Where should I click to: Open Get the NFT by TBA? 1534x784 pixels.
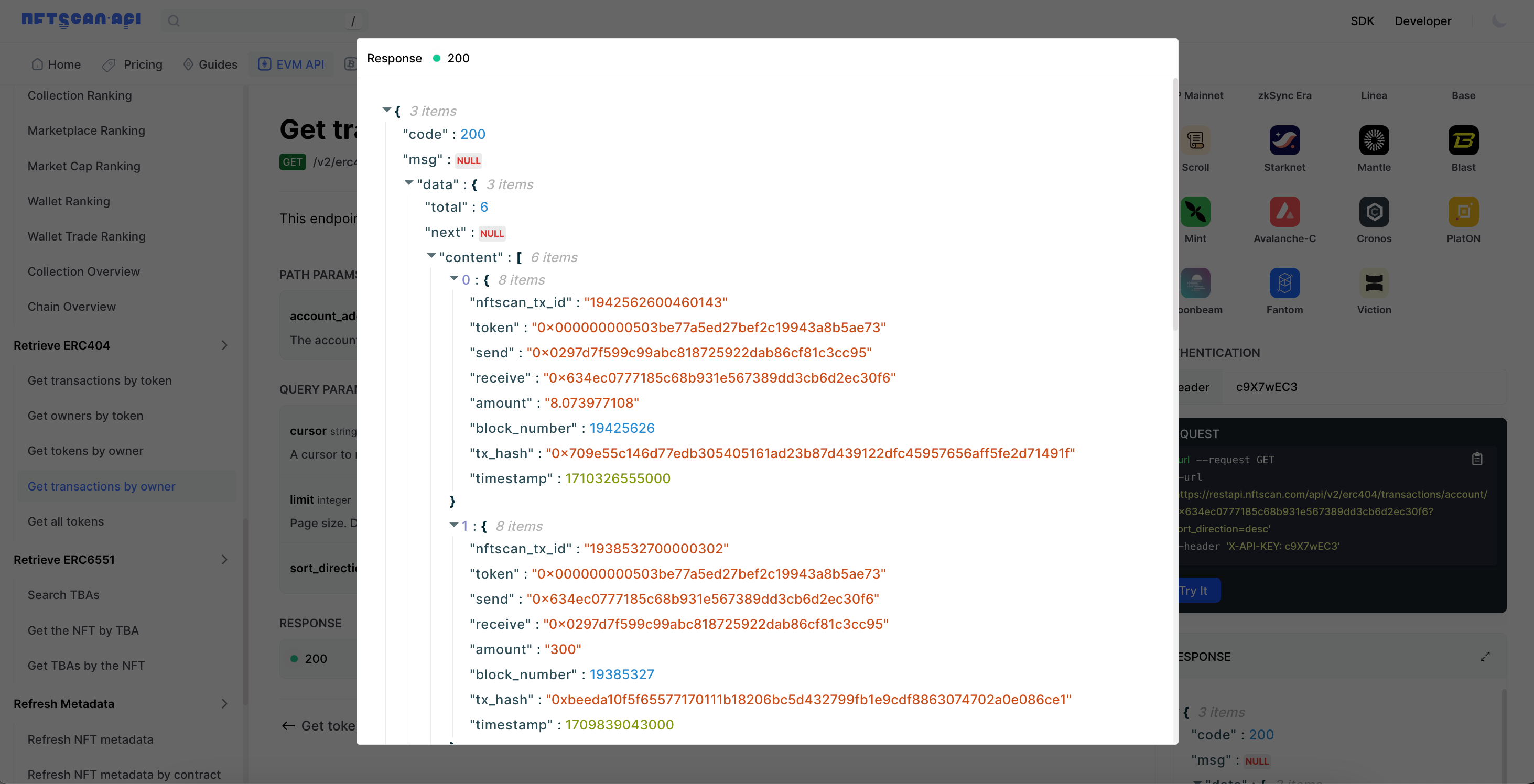[x=83, y=630]
